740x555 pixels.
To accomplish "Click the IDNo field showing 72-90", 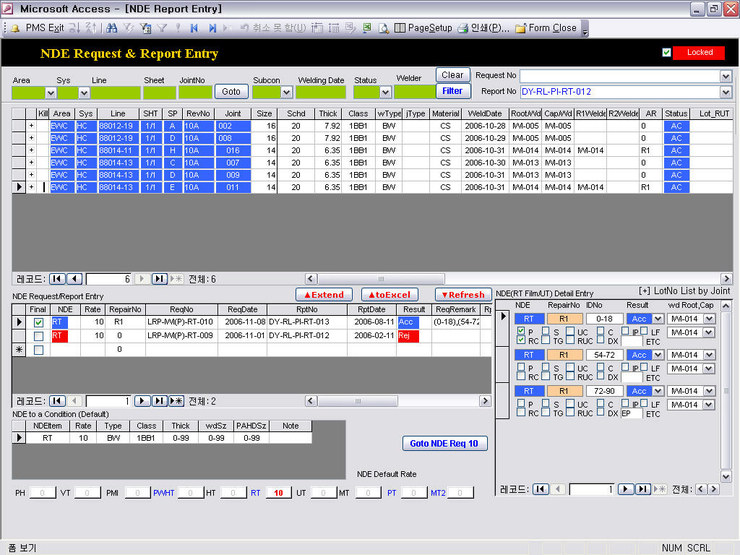I will 605,391.
